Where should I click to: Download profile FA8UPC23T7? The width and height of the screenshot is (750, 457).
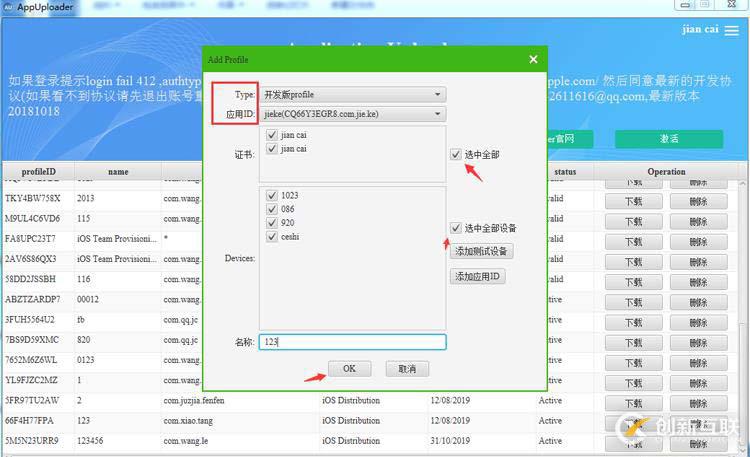[x=633, y=242]
